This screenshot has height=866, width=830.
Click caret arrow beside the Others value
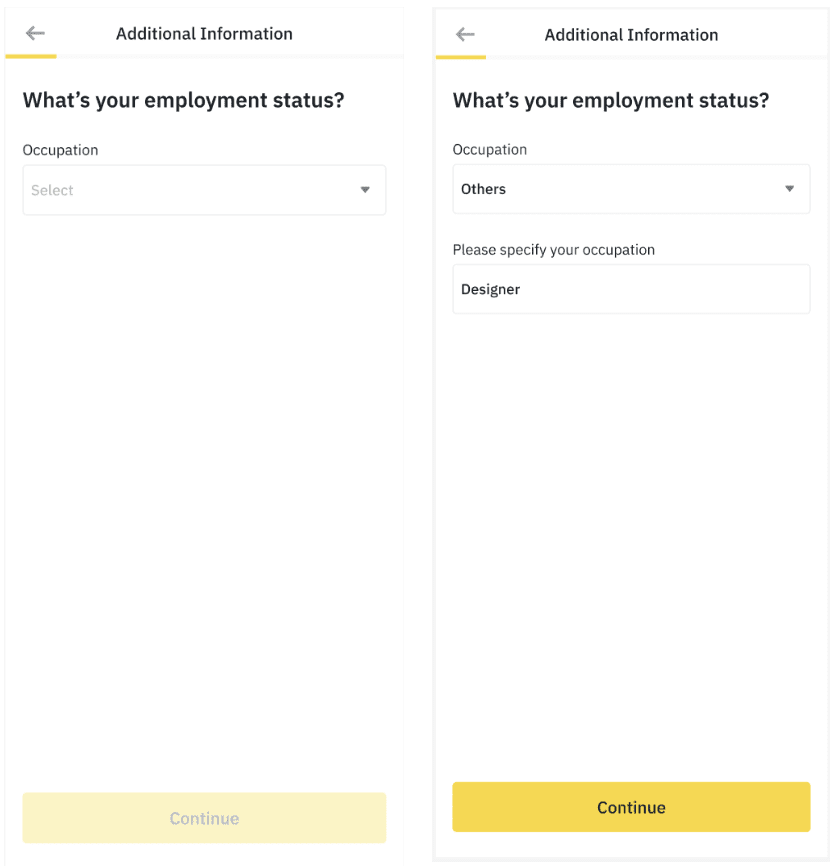789,189
